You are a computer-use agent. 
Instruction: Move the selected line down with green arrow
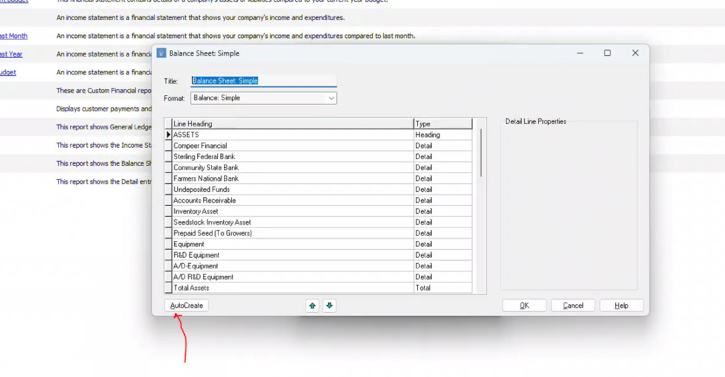(x=329, y=306)
